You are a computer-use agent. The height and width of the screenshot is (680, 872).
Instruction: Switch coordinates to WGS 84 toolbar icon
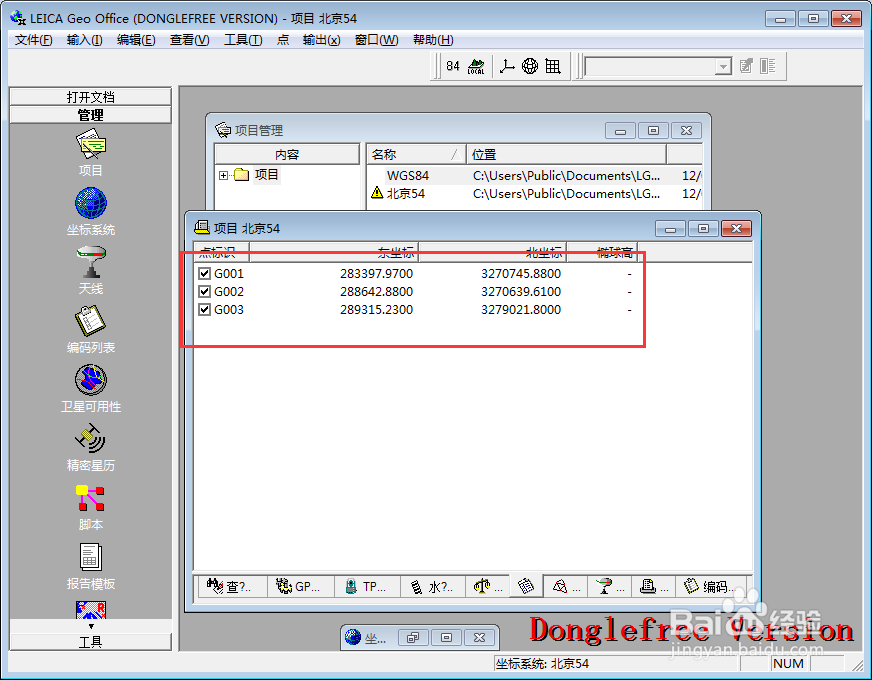(453, 67)
